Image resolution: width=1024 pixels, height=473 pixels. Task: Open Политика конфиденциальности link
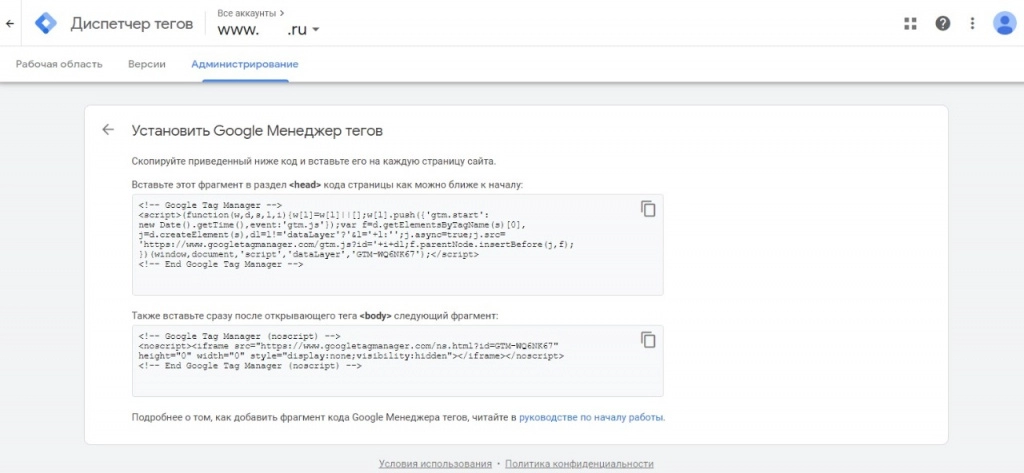point(579,464)
